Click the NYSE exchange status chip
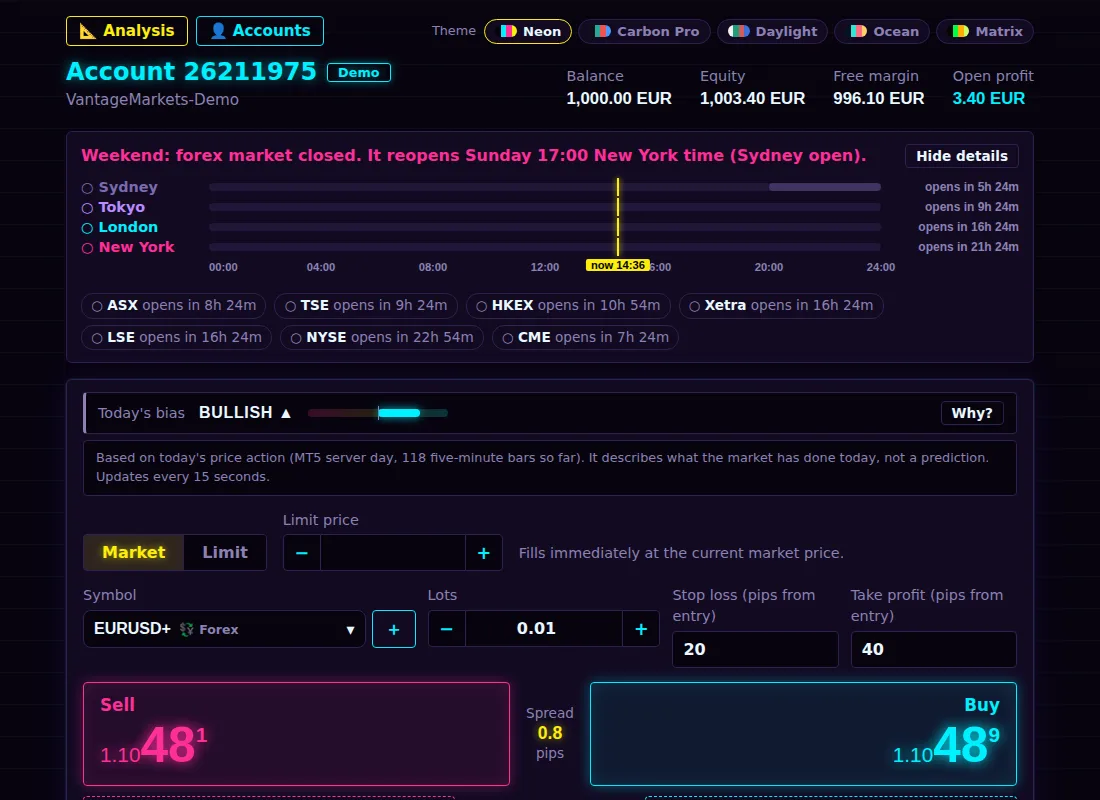The width and height of the screenshot is (1100, 800). click(382, 338)
